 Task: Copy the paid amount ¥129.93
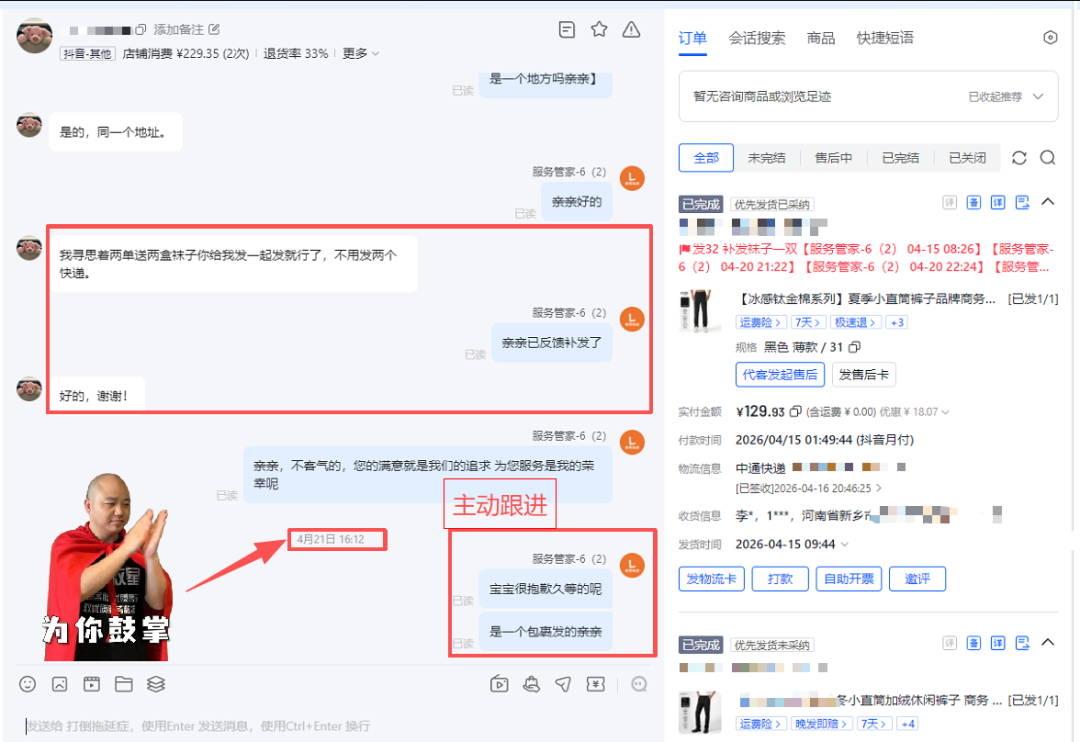(x=795, y=411)
